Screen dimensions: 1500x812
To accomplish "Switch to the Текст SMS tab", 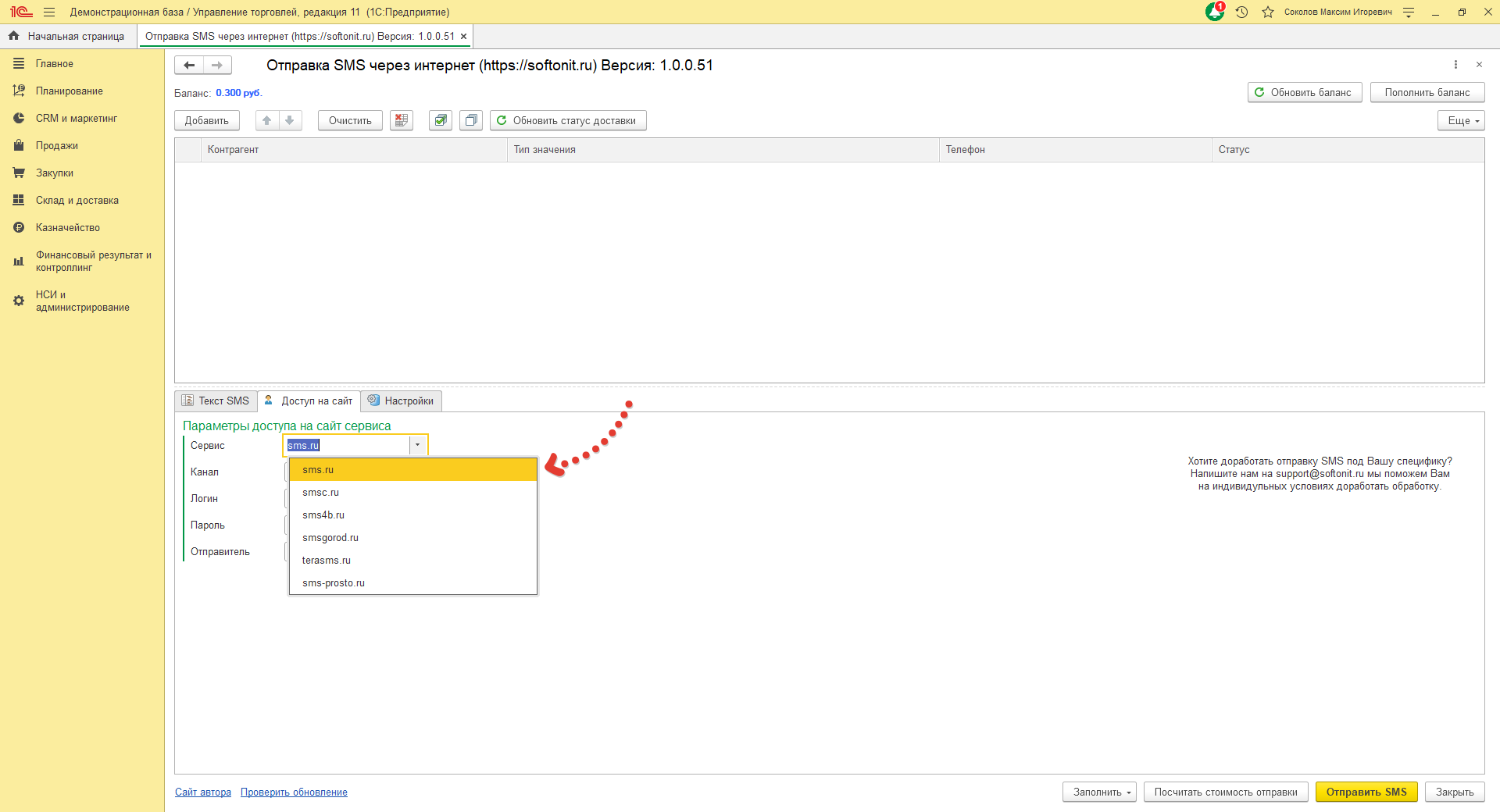I will pyautogui.click(x=216, y=401).
